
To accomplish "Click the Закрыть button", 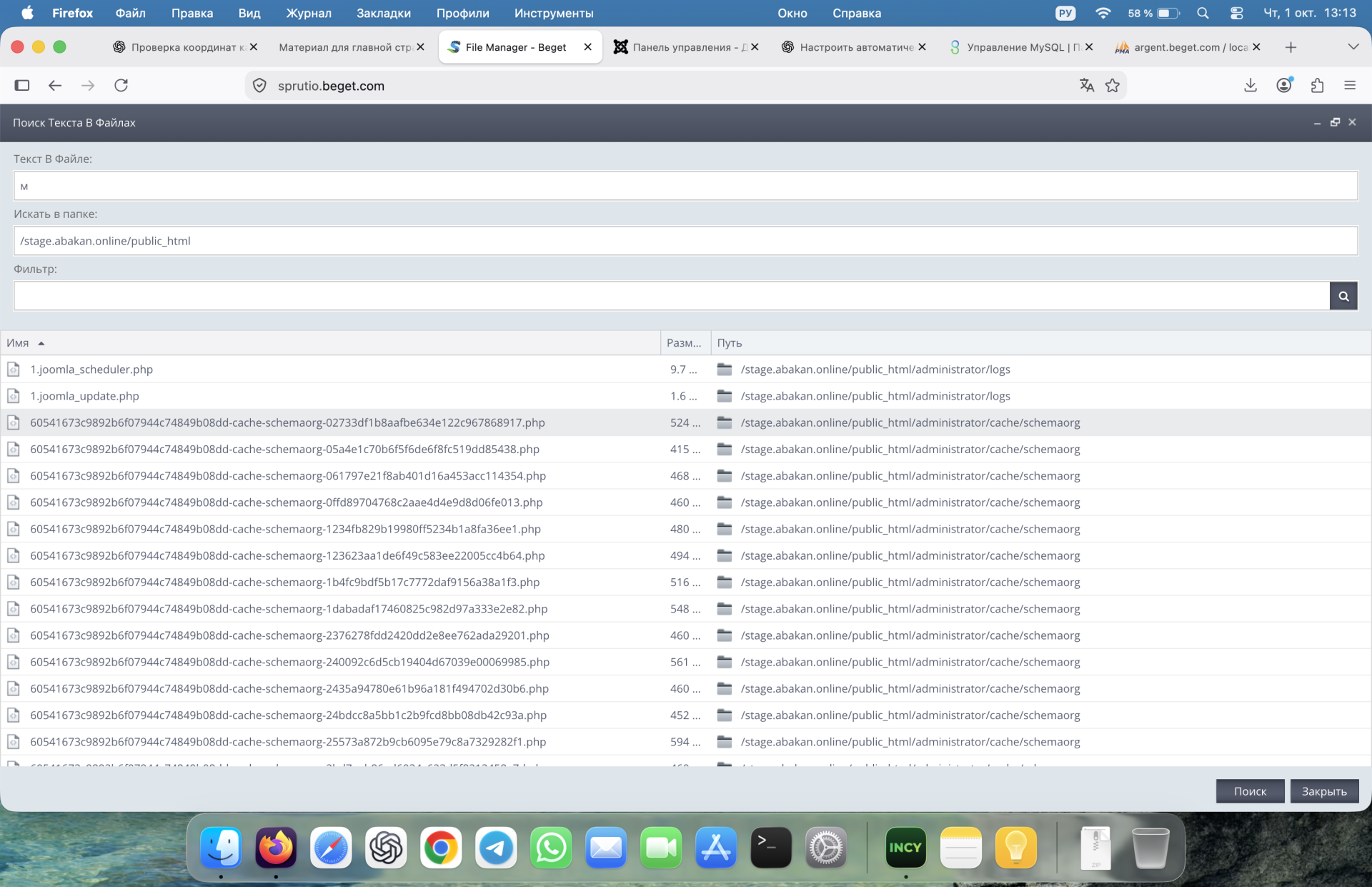I will 1324,791.
